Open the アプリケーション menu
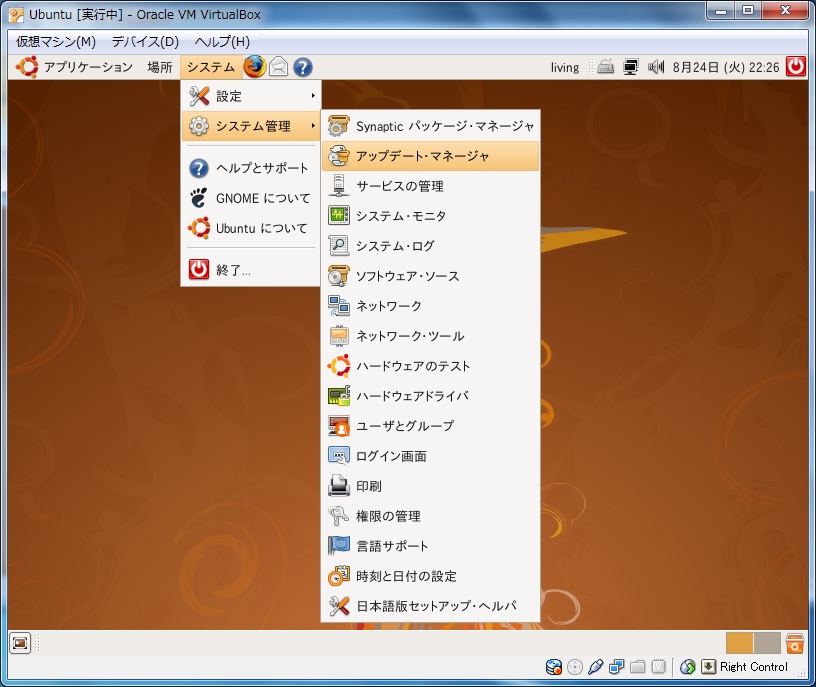Viewport: 816px width, 687px height. (x=88, y=67)
